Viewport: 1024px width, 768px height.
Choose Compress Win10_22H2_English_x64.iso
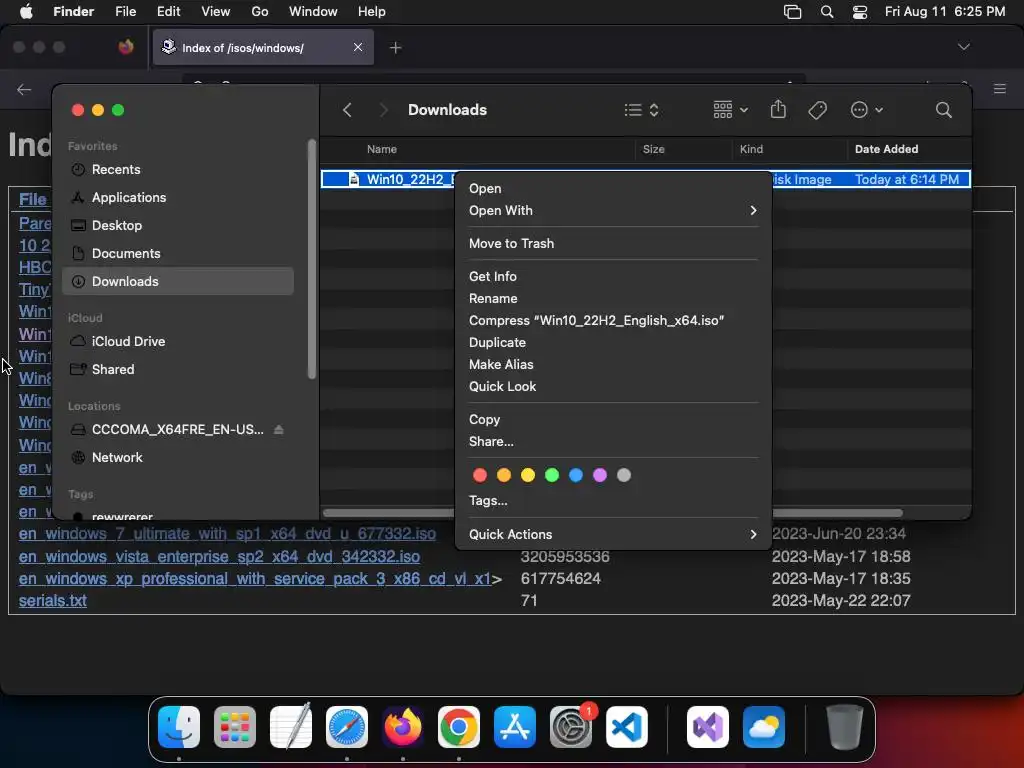613,321
